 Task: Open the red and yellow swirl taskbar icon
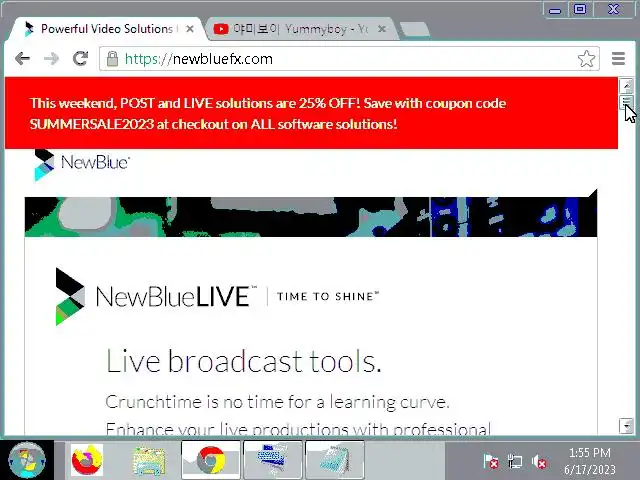coord(87,460)
